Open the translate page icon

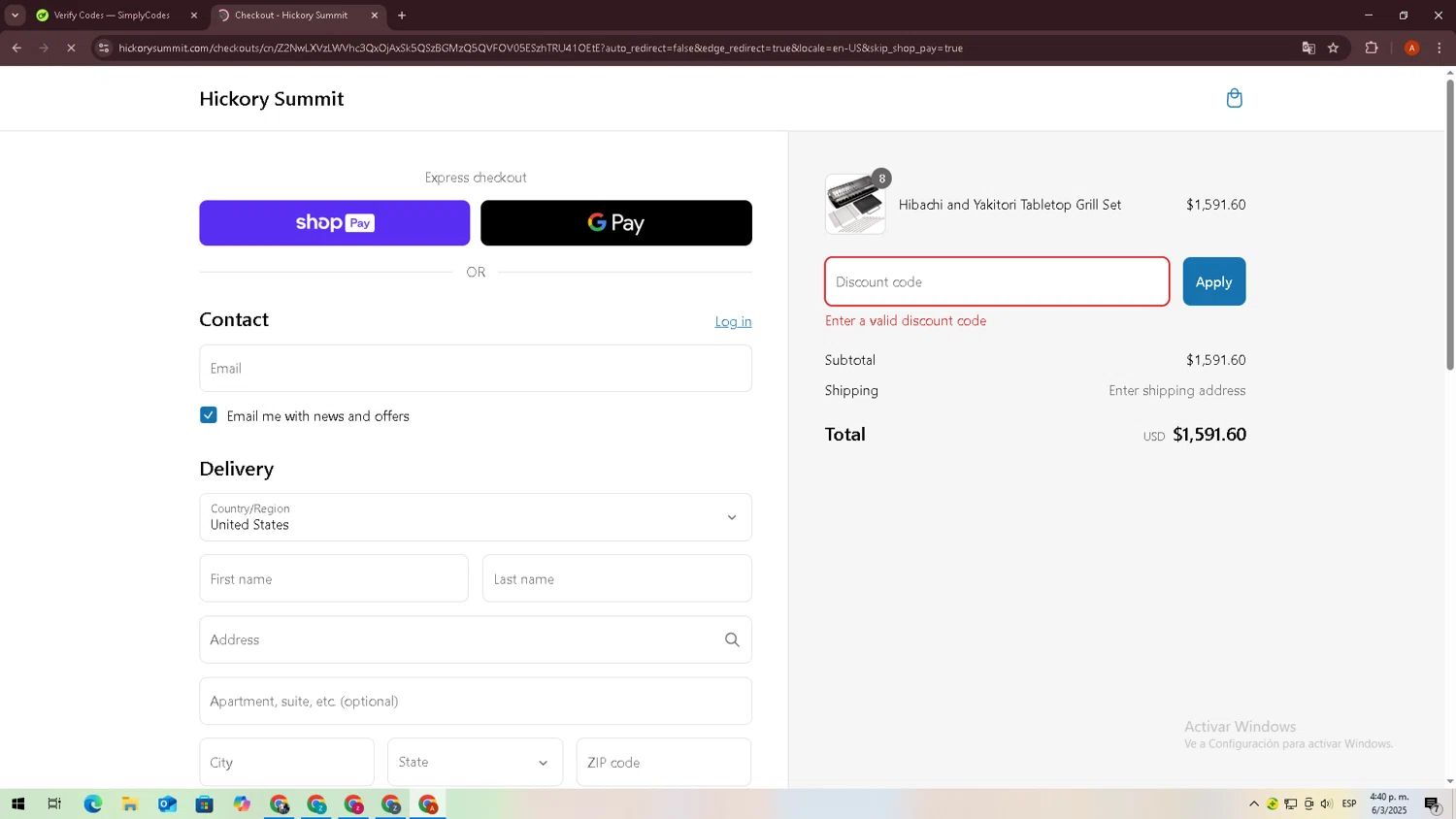click(1308, 48)
